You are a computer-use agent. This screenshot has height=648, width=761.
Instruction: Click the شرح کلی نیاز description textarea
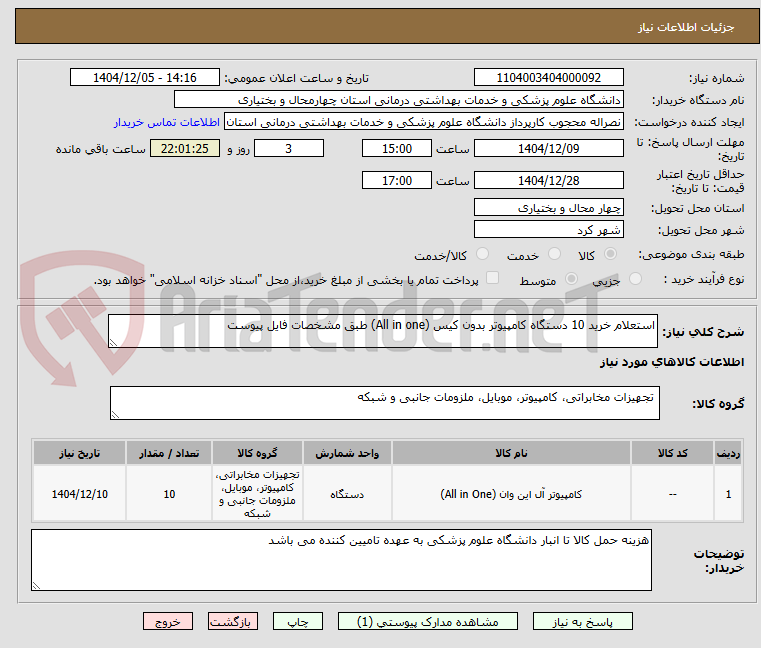click(x=383, y=331)
